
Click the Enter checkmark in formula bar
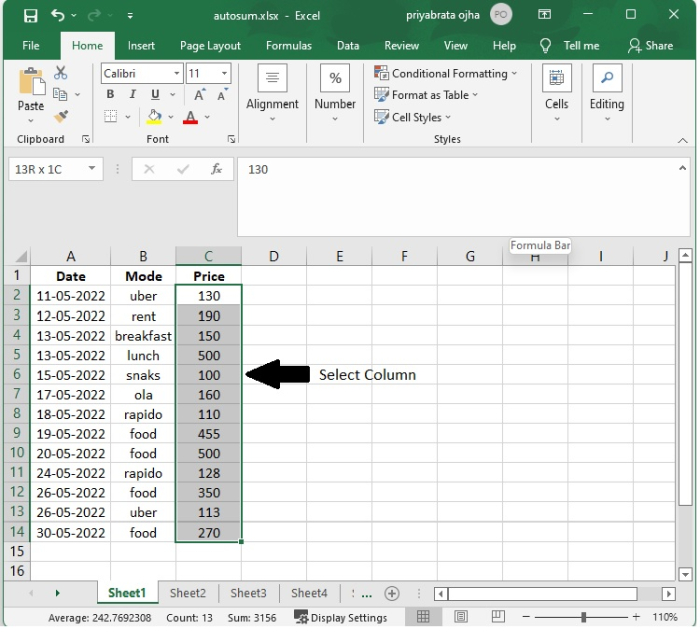point(183,169)
